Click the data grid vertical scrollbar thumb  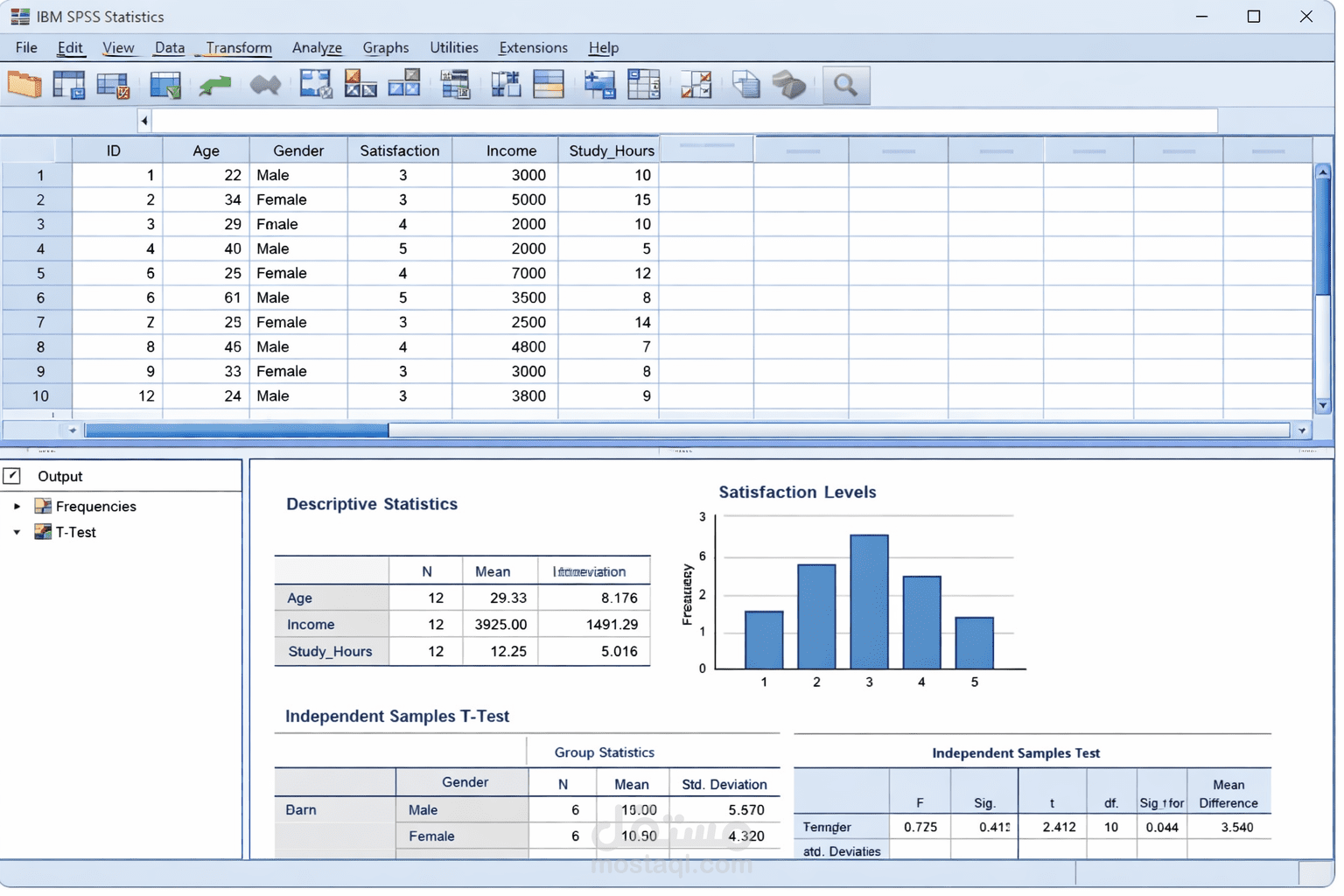(1323, 236)
